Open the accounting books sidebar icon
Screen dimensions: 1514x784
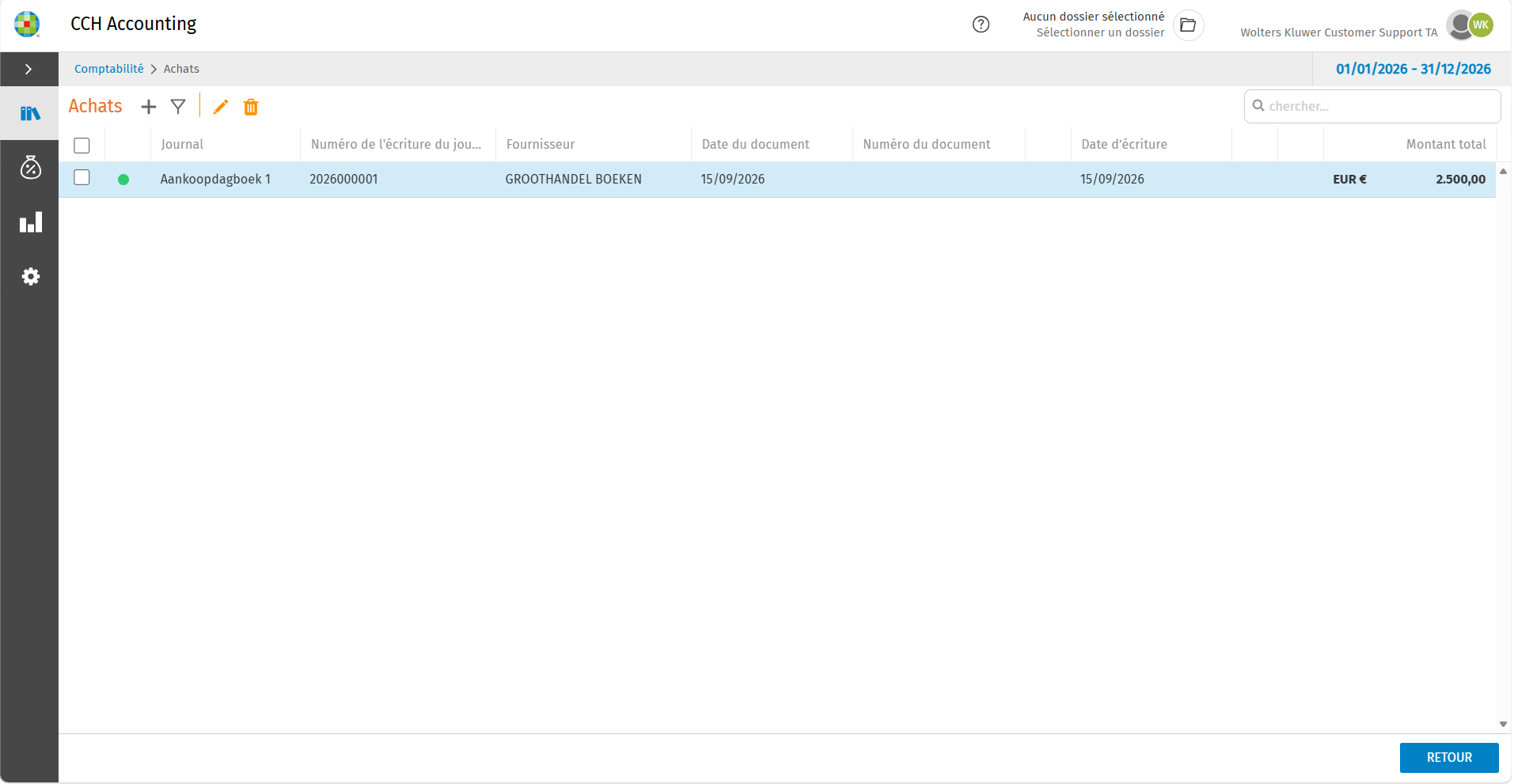click(30, 113)
